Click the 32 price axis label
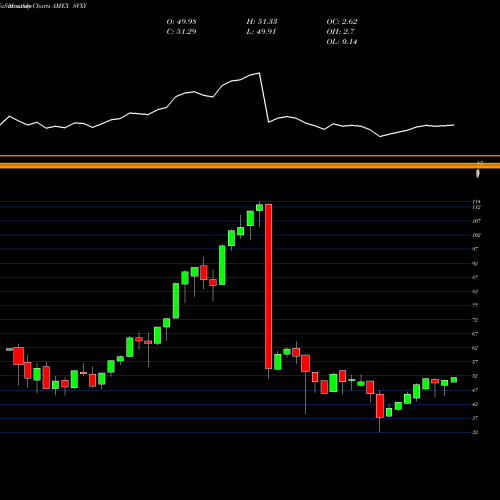This screenshot has width=500, height=500. click(x=475, y=432)
